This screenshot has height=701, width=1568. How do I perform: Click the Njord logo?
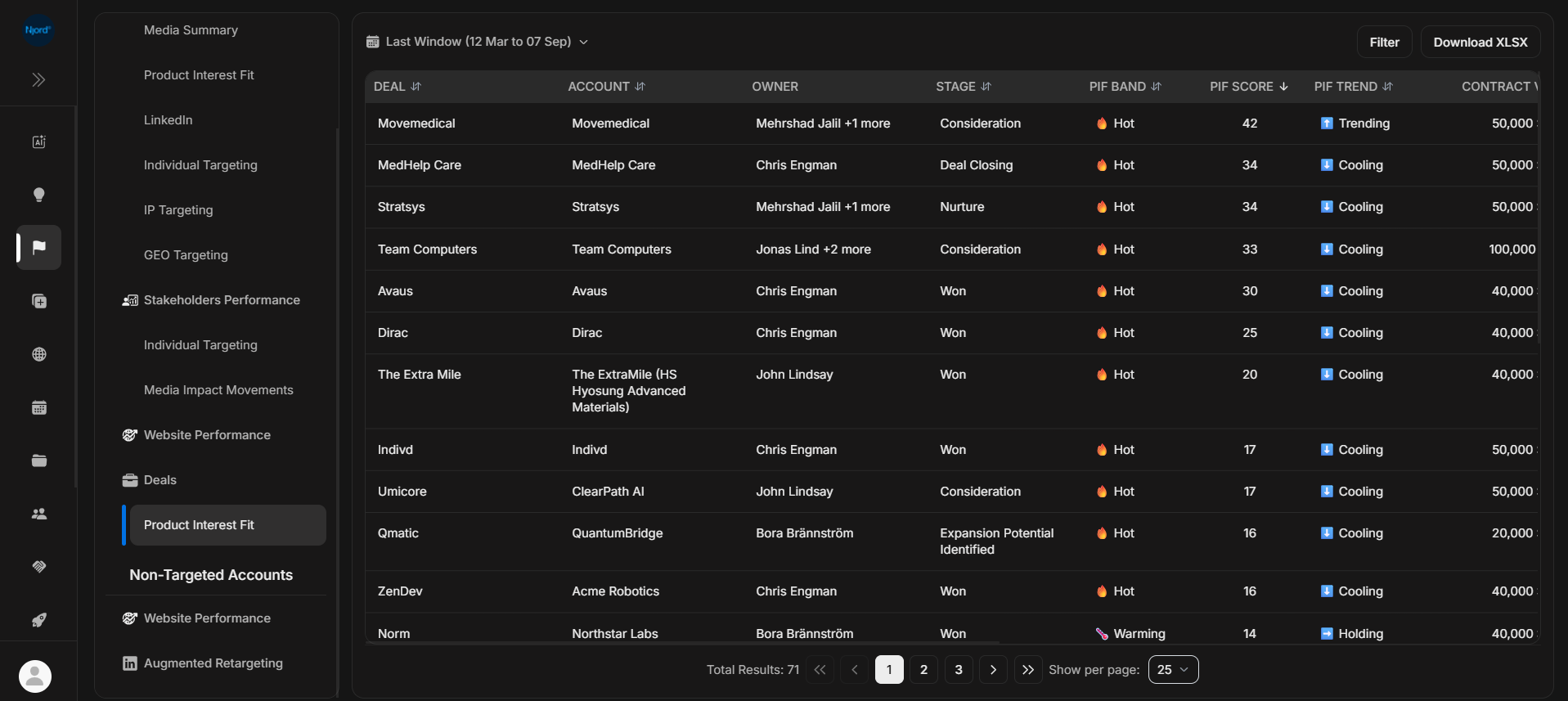pyautogui.click(x=38, y=30)
